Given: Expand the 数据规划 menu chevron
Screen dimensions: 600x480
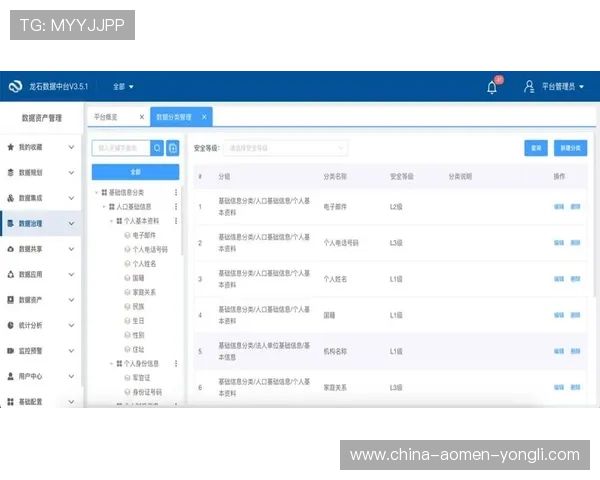Looking at the screenshot, I should (71, 173).
